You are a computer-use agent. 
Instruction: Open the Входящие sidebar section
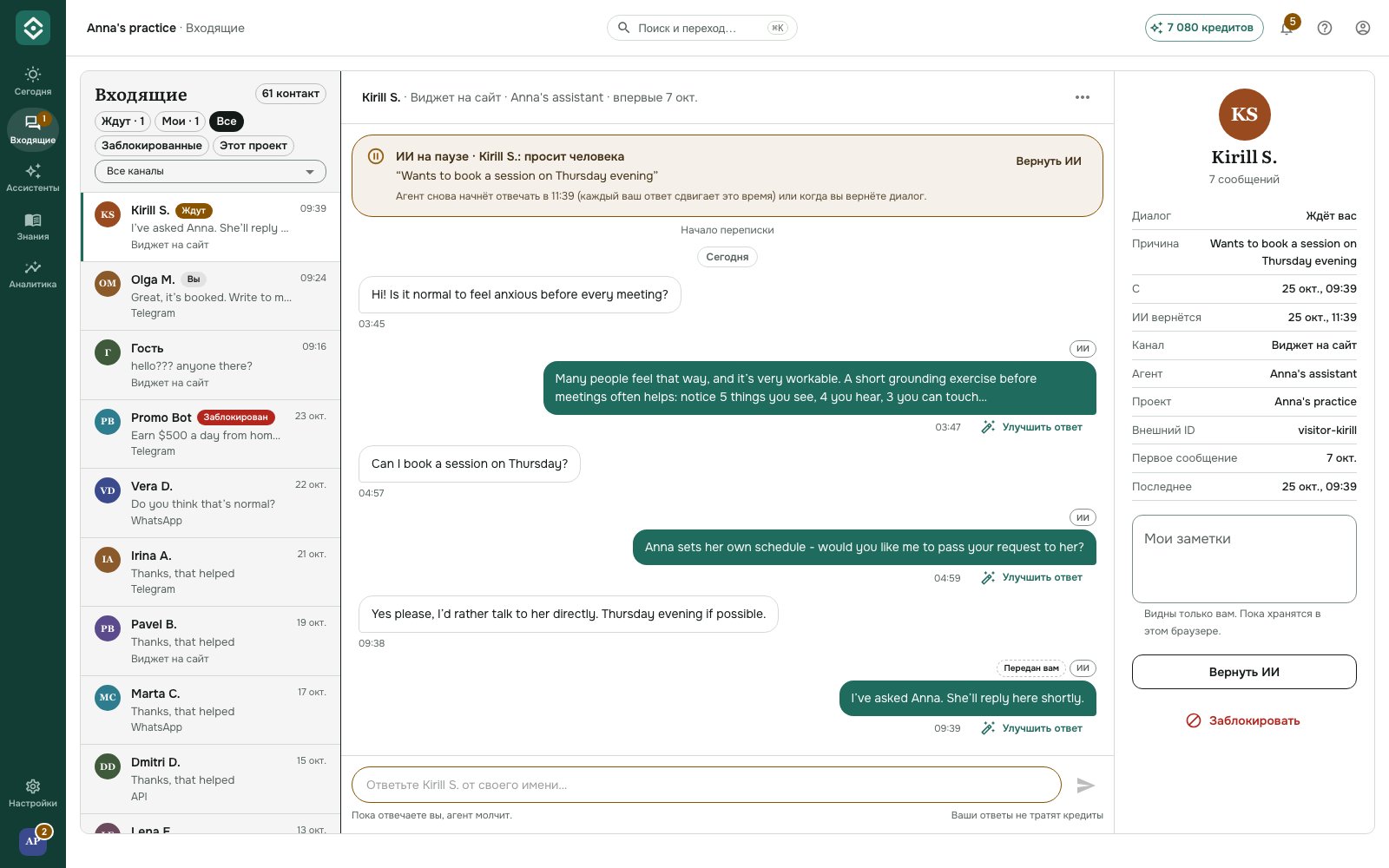coord(33,129)
